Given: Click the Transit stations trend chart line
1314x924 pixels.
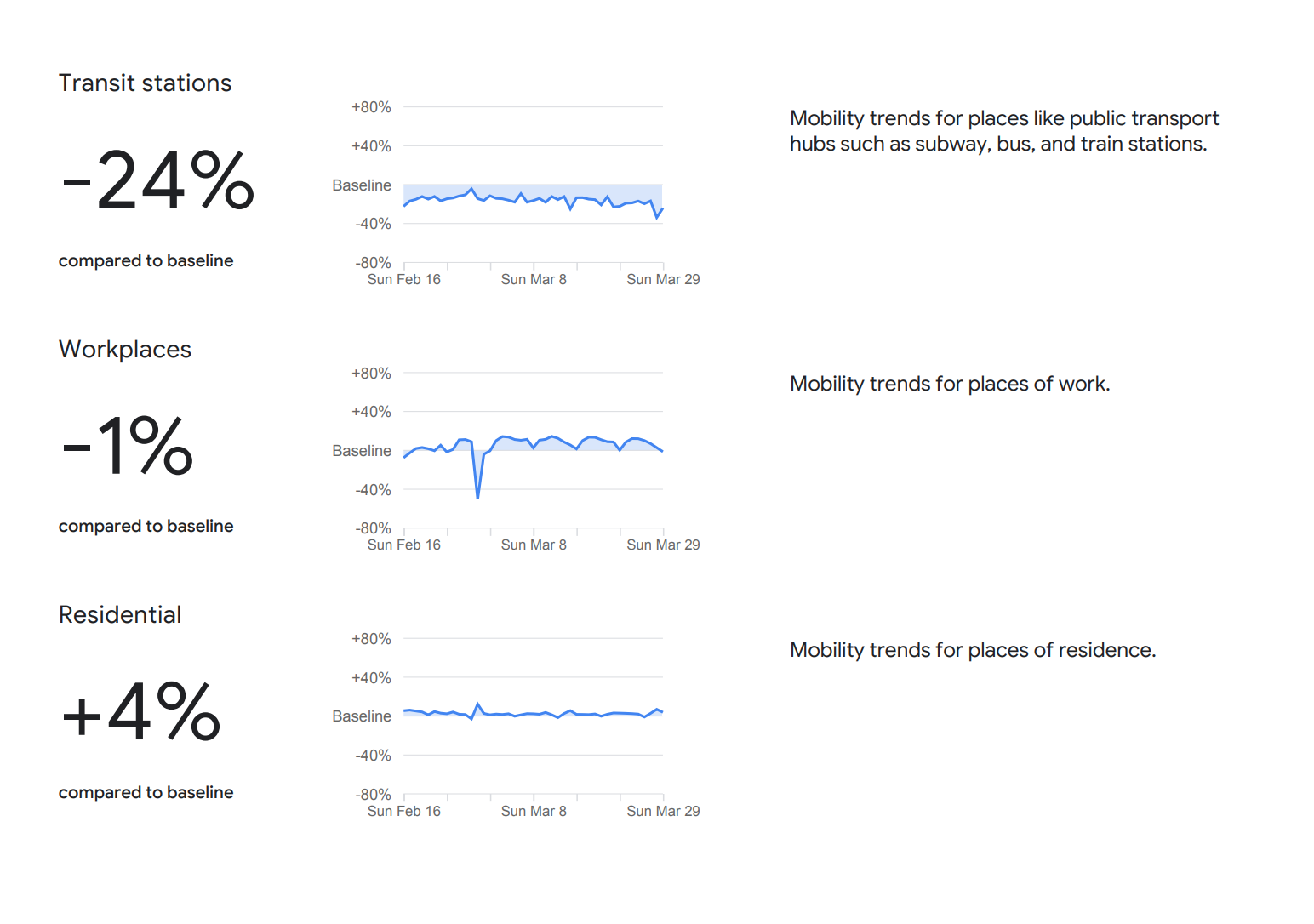Looking at the screenshot, I should (533, 199).
